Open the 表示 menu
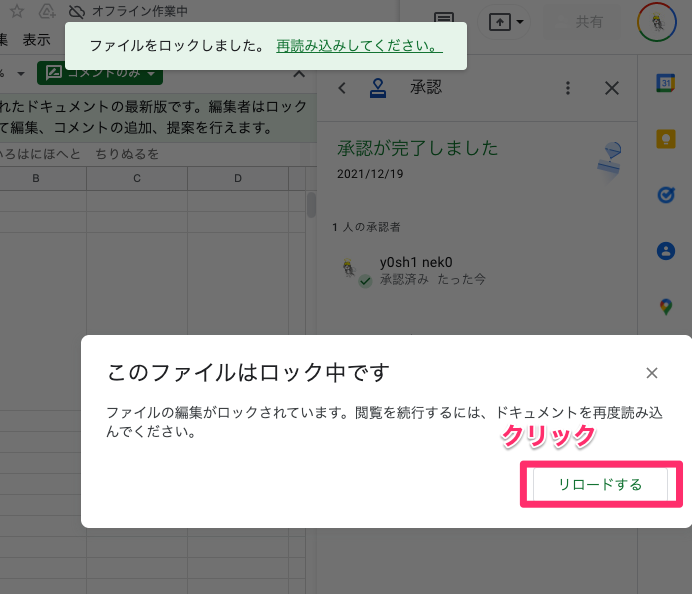The height and width of the screenshot is (594, 692). coord(37,40)
